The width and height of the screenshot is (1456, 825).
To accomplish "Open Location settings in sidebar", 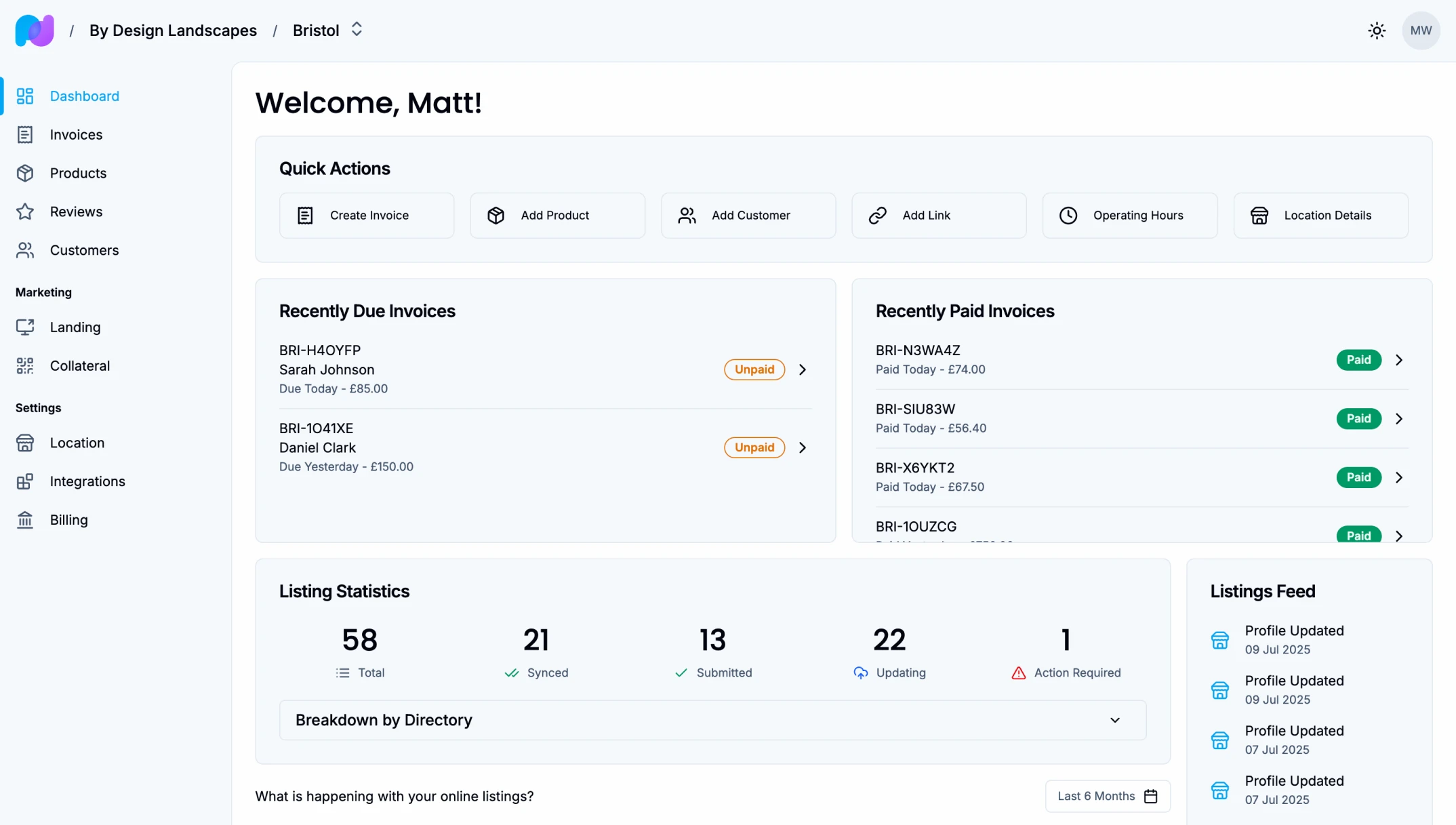I will coord(77,443).
